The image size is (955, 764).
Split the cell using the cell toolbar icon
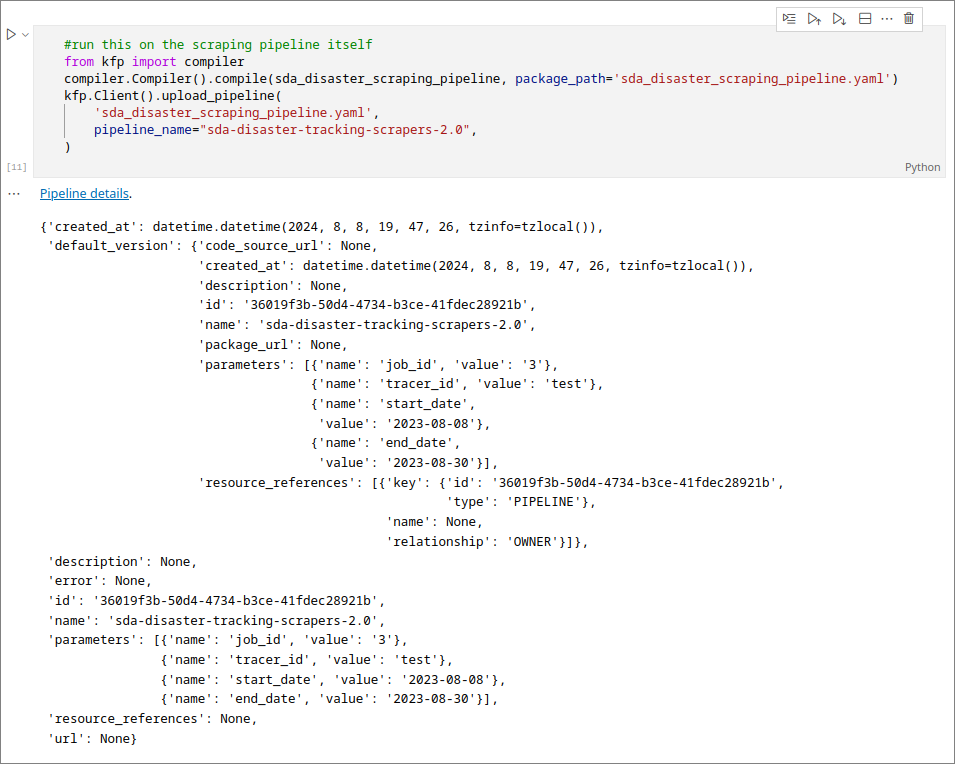865,19
